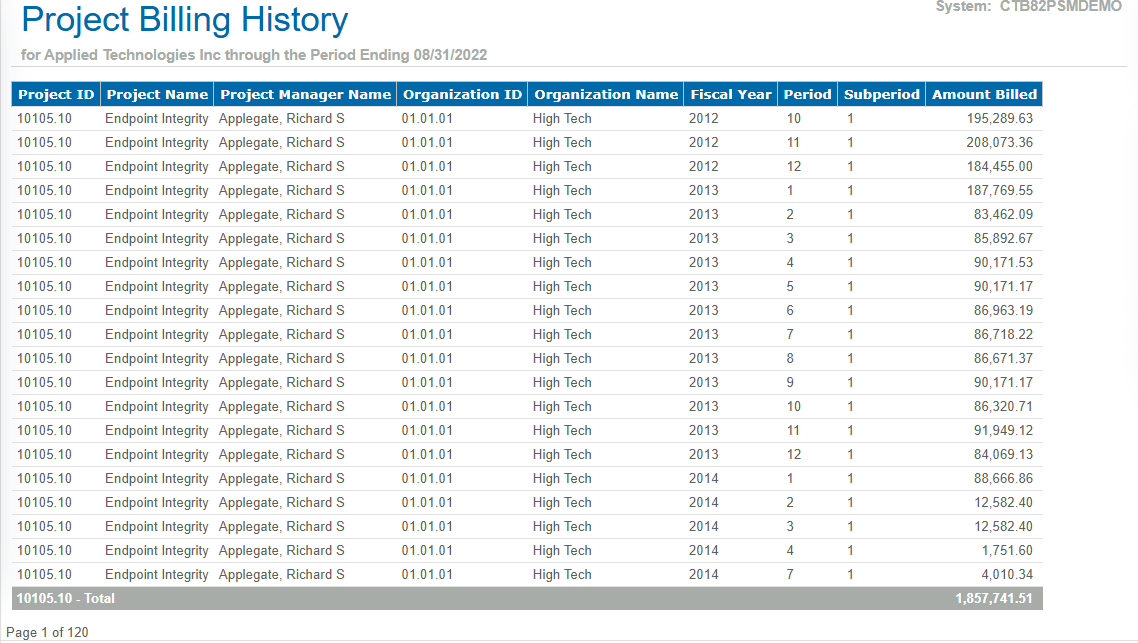Click the report subtitle with period ending date
This screenshot has width=1138, height=643.
pos(254,55)
